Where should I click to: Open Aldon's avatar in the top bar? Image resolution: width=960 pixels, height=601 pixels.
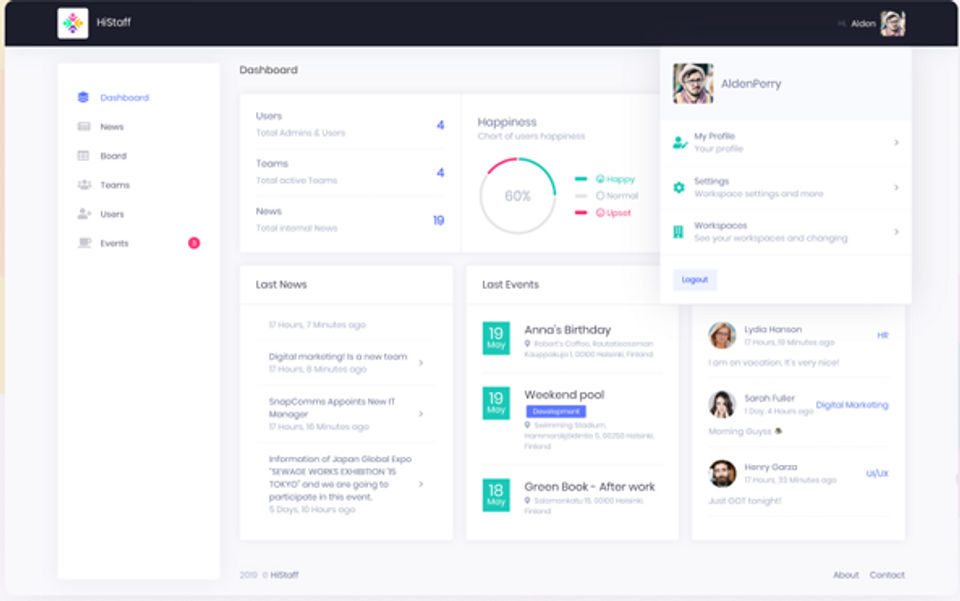click(893, 23)
